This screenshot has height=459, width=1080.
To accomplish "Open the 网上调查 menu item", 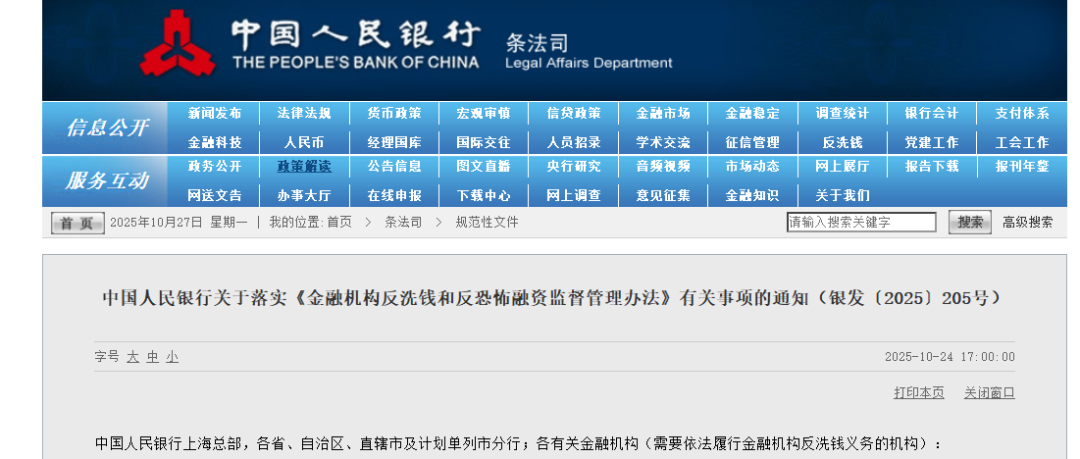I will (x=574, y=196).
